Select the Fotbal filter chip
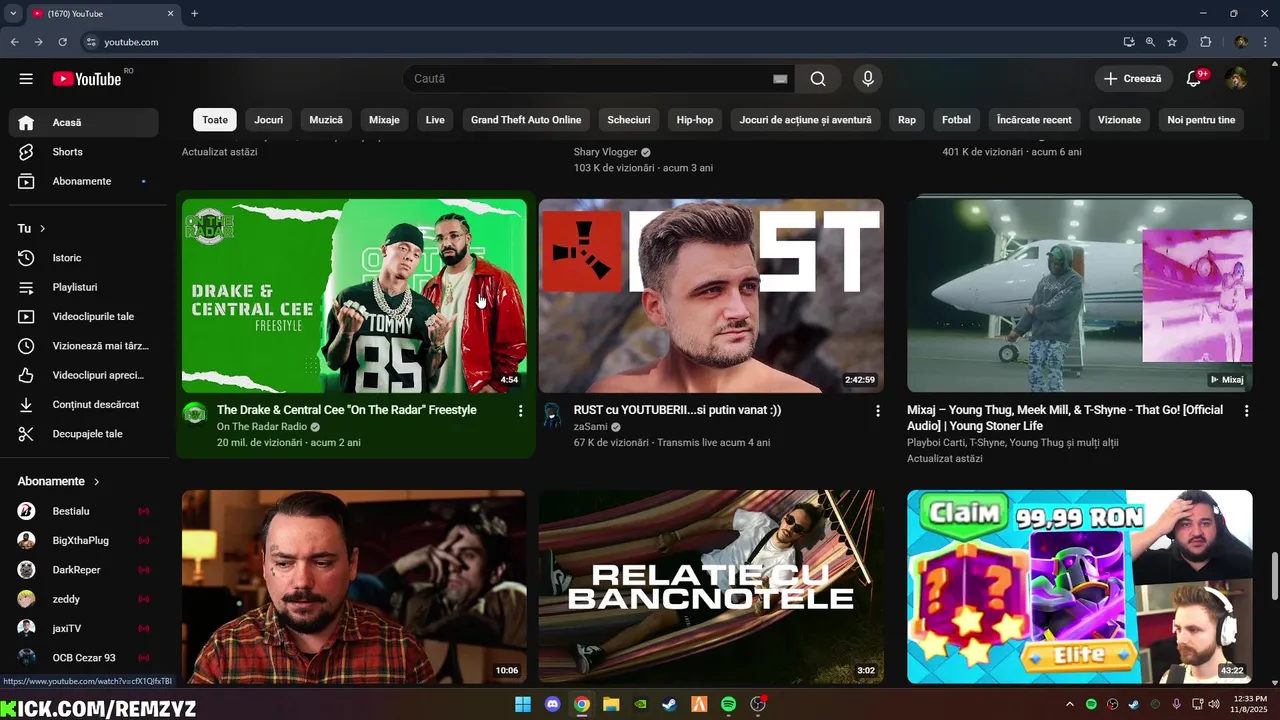The height and width of the screenshot is (720, 1280). click(x=956, y=120)
